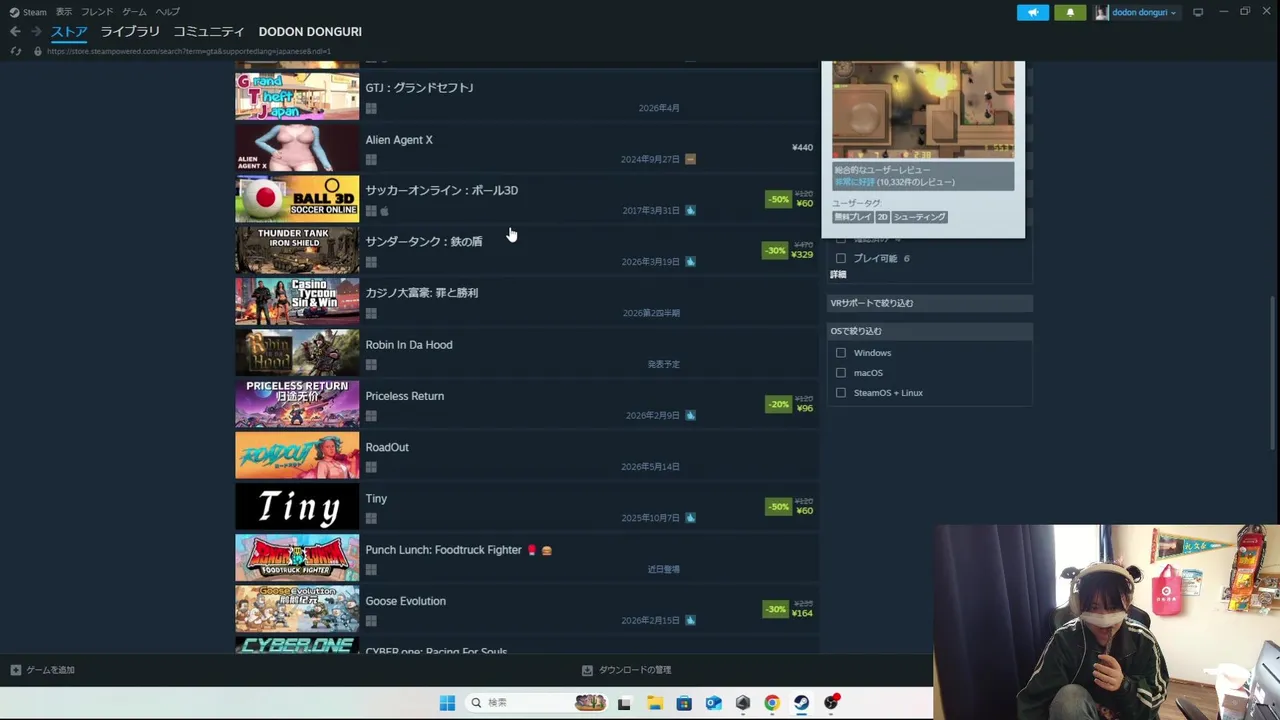Click the Thunder Tank Iron Shield thumbnail
The image size is (1280, 720).
297,250
